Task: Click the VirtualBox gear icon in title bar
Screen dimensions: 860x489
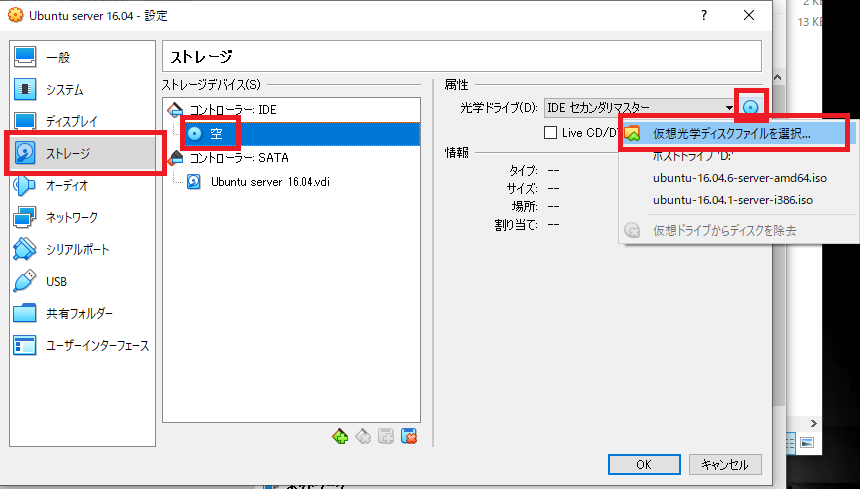Action: (15, 15)
